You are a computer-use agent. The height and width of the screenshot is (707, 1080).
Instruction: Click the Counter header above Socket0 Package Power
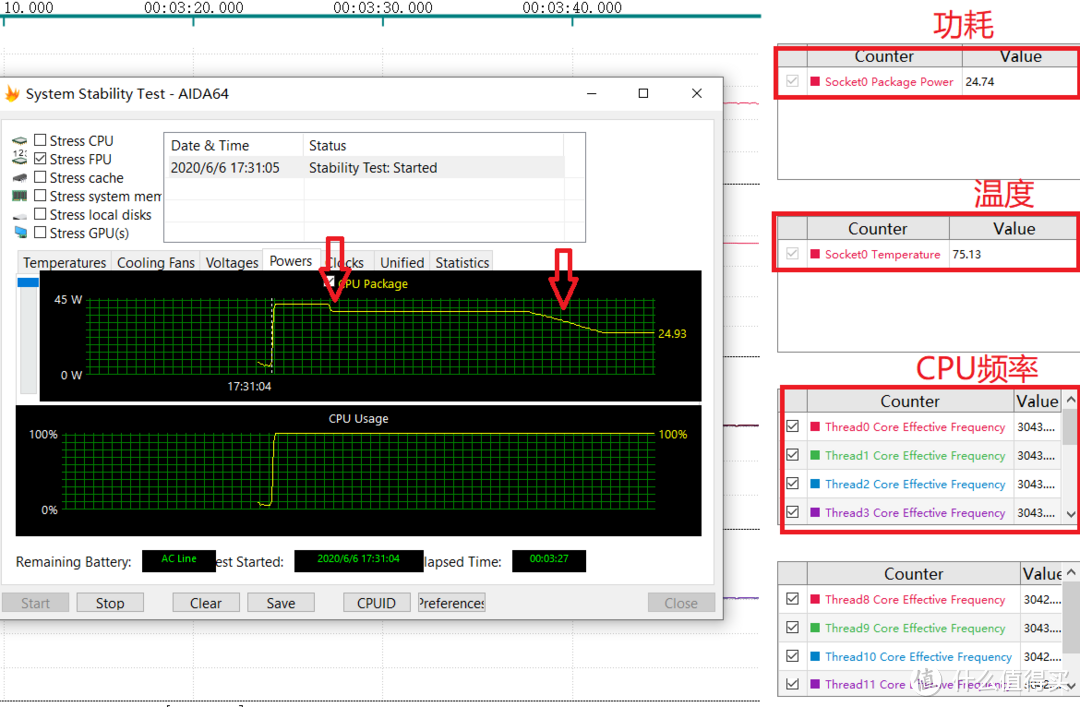884,57
